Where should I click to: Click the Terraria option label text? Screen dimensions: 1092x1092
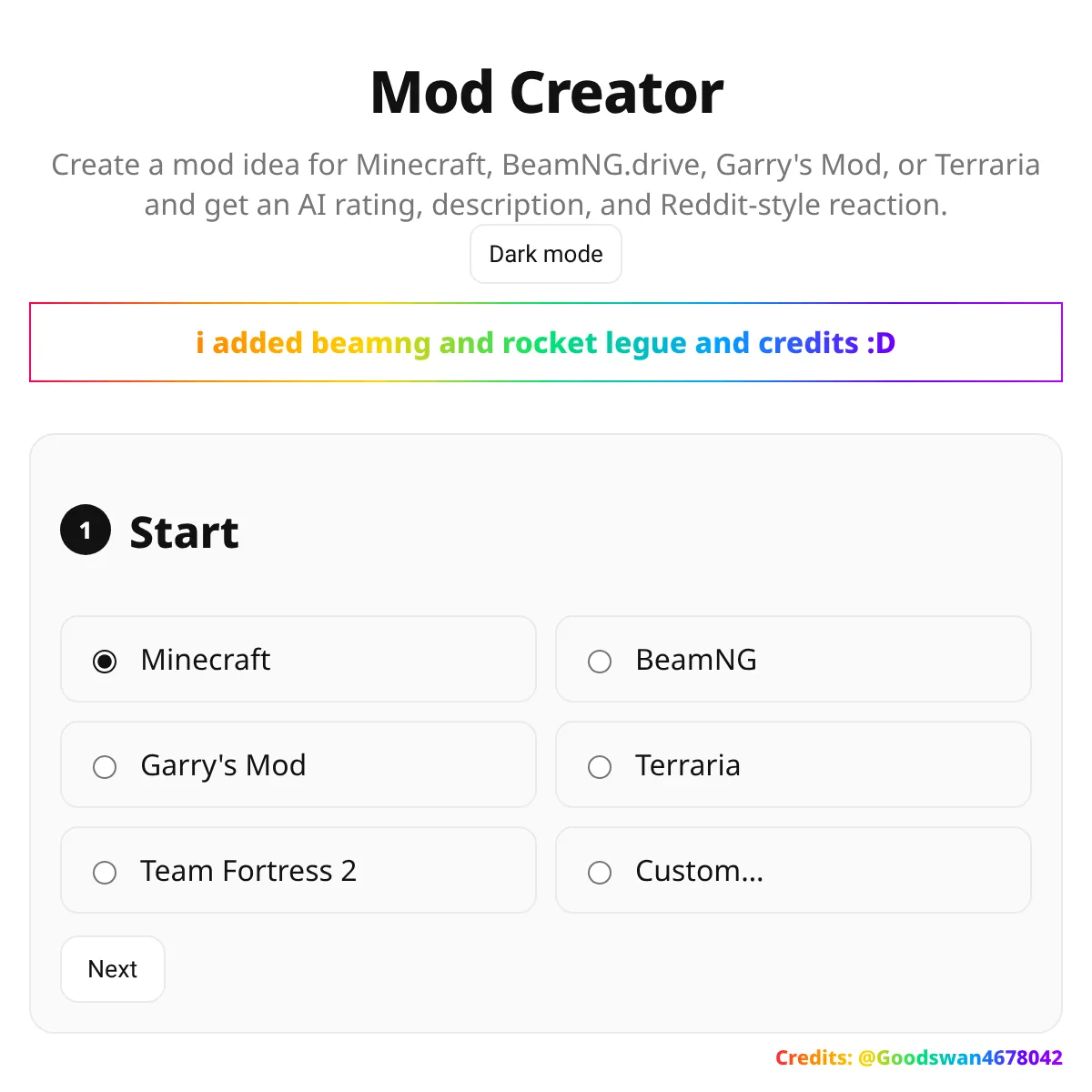[x=688, y=764]
